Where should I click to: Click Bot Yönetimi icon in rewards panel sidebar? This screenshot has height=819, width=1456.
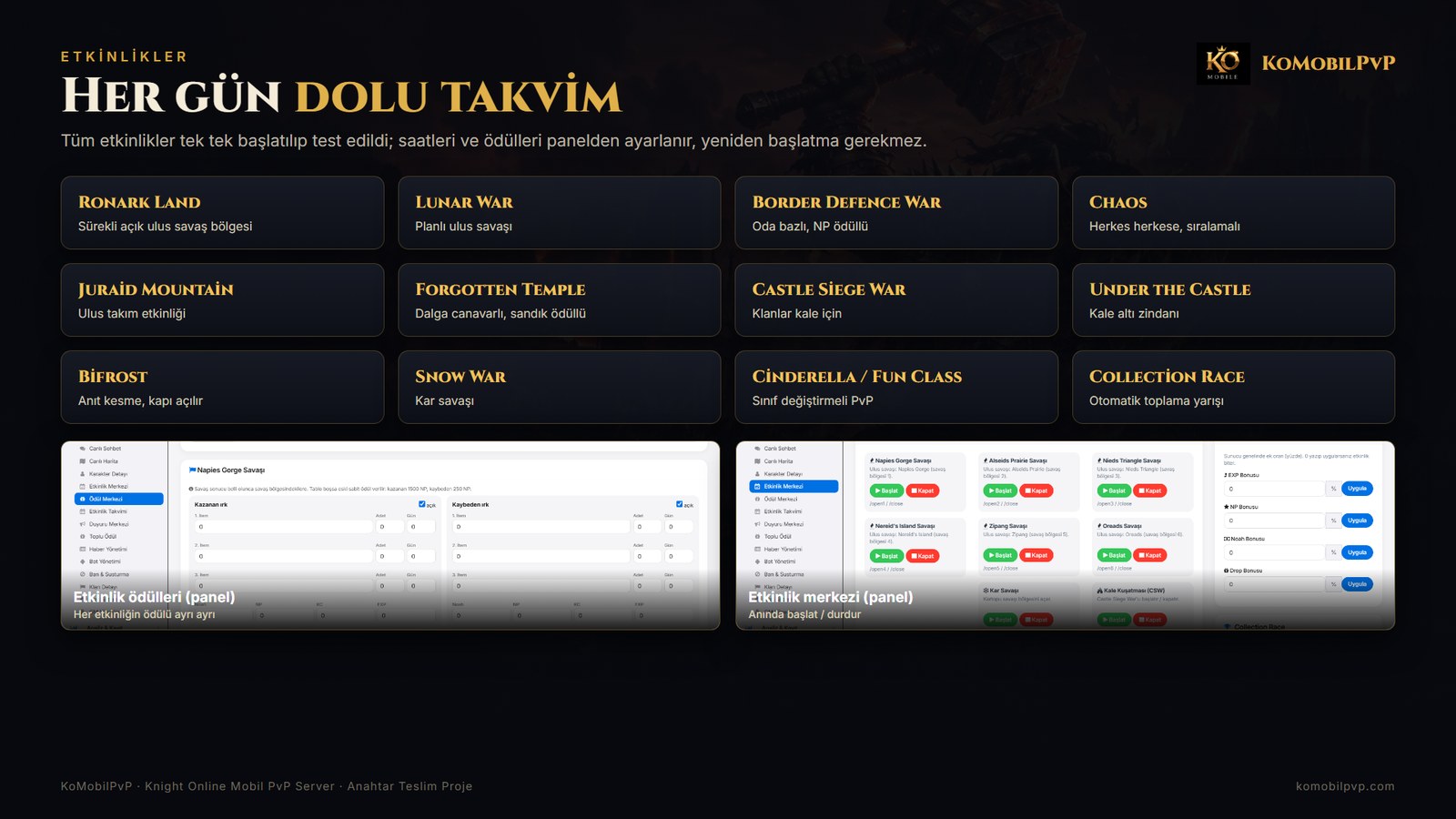(x=83, y=561)
